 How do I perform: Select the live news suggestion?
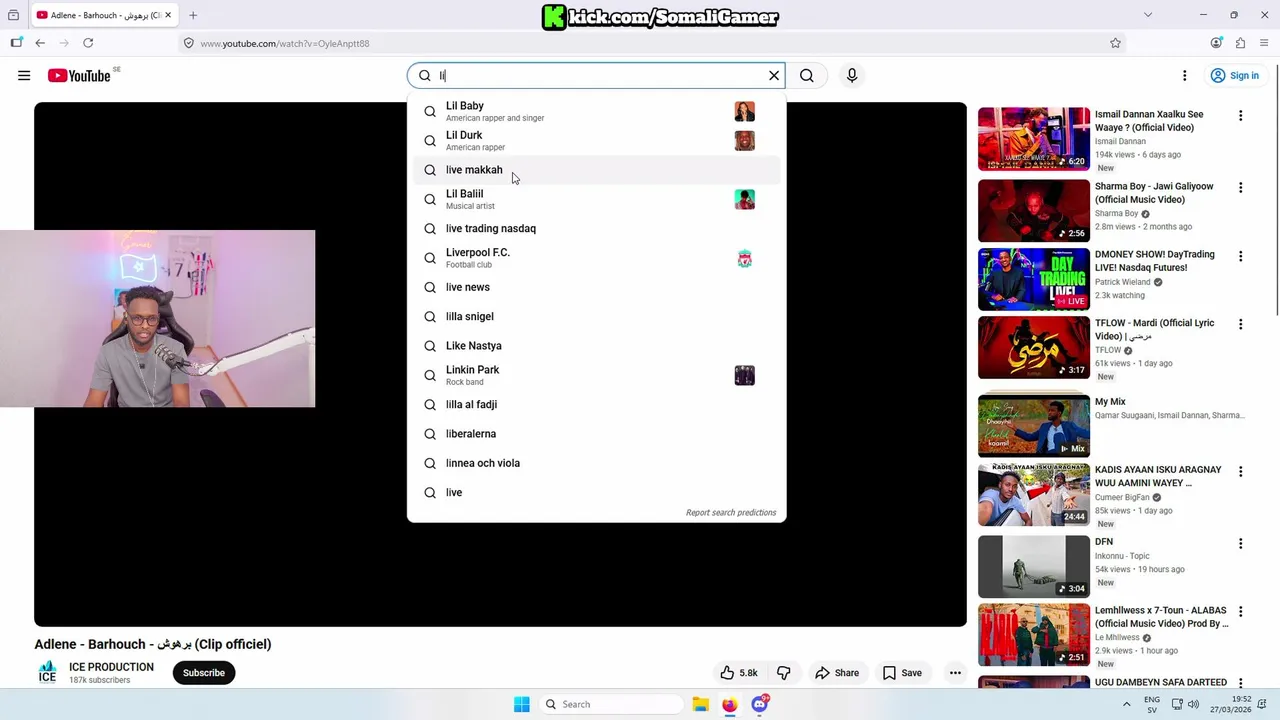[597, 287]
